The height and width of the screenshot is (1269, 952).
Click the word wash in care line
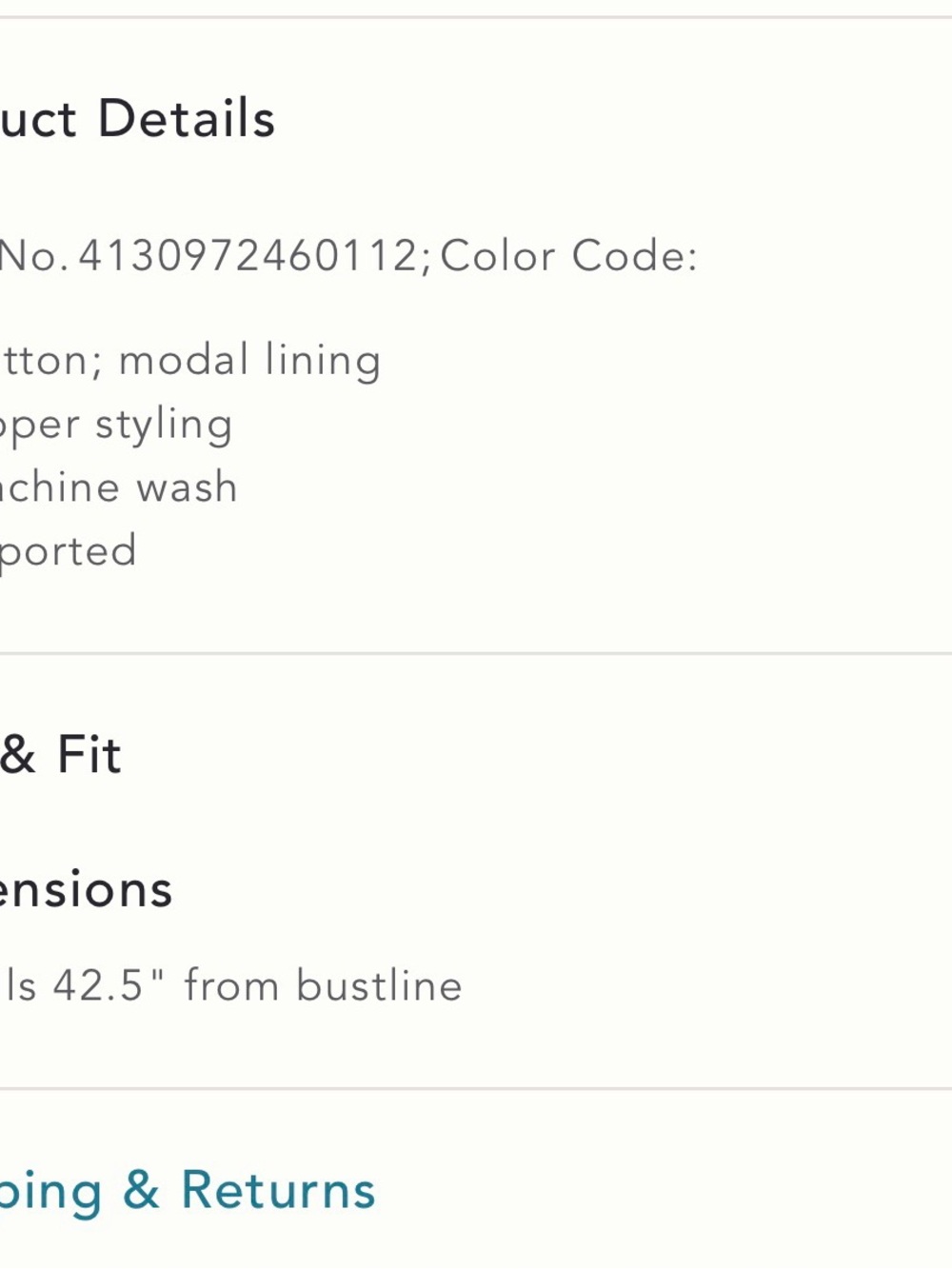coord(187,486)
